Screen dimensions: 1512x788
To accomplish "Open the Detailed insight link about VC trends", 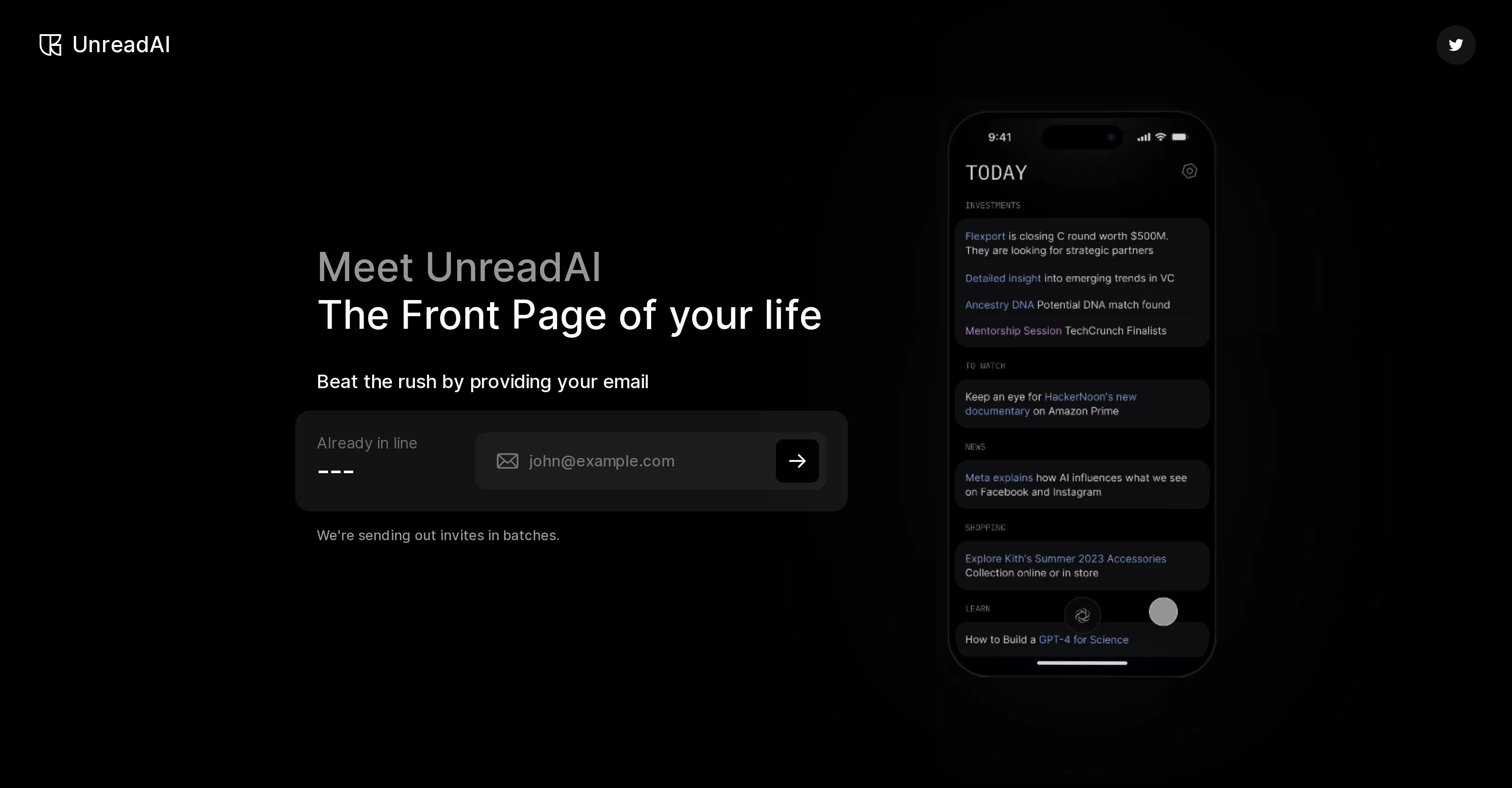I will 1003,278.
